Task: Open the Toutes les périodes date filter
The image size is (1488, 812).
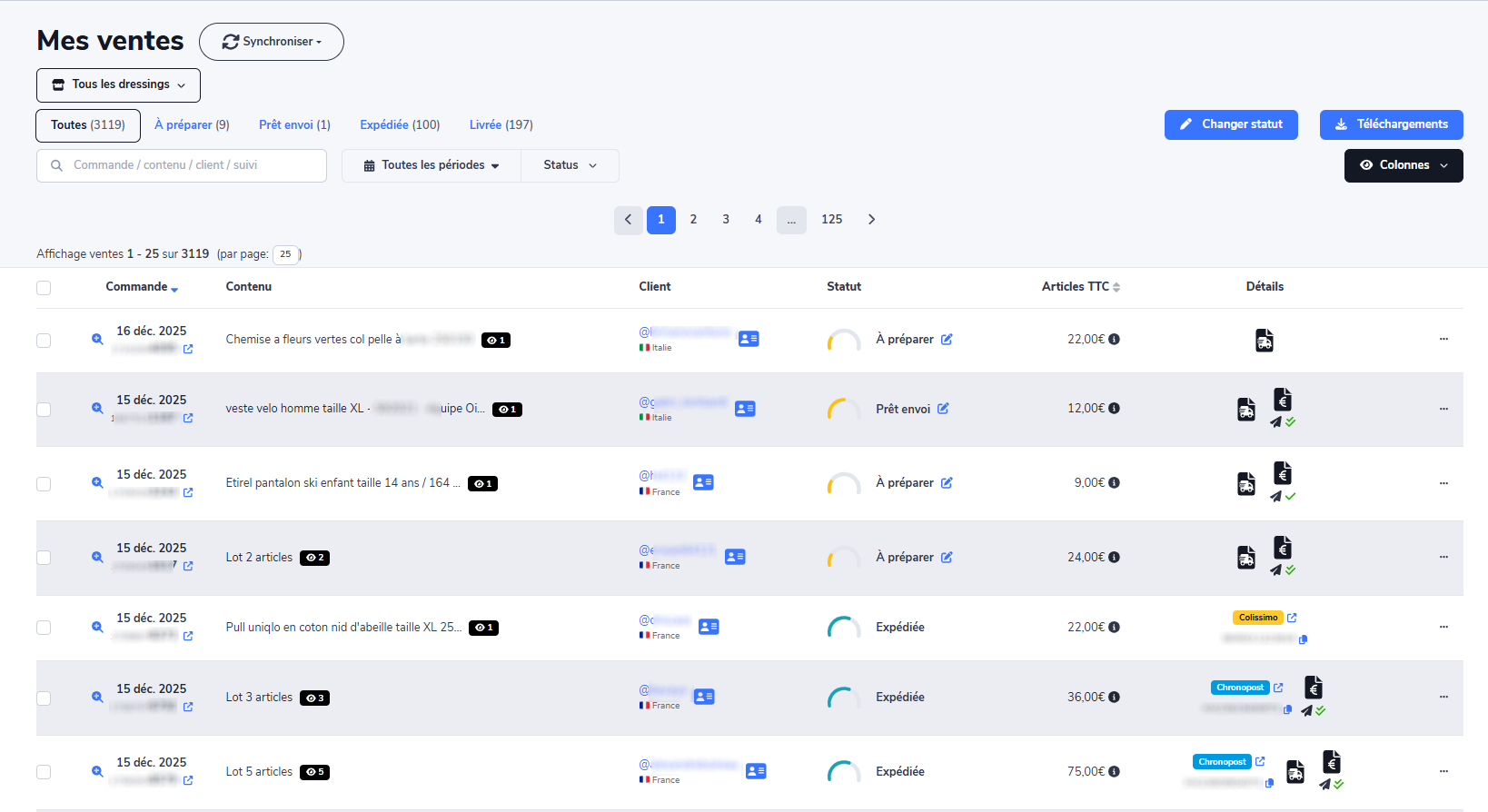Action: [x=432, y=165]
